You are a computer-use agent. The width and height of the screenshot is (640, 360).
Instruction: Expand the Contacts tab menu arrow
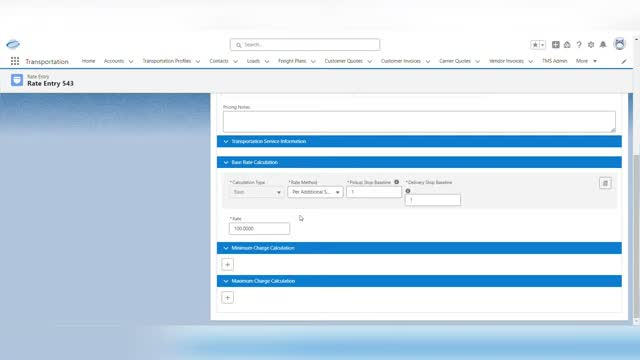pyautogui.click(x=235, y=61)
